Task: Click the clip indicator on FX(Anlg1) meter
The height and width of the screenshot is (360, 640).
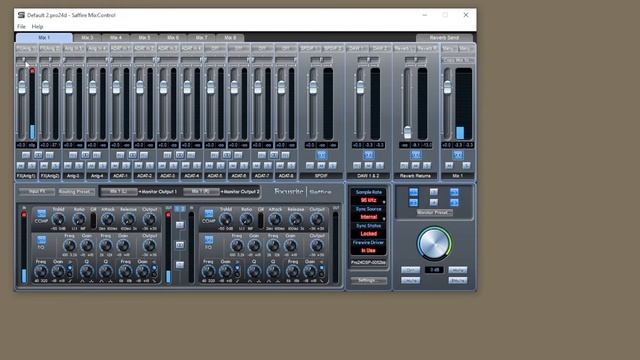Action: click(32, 71)
